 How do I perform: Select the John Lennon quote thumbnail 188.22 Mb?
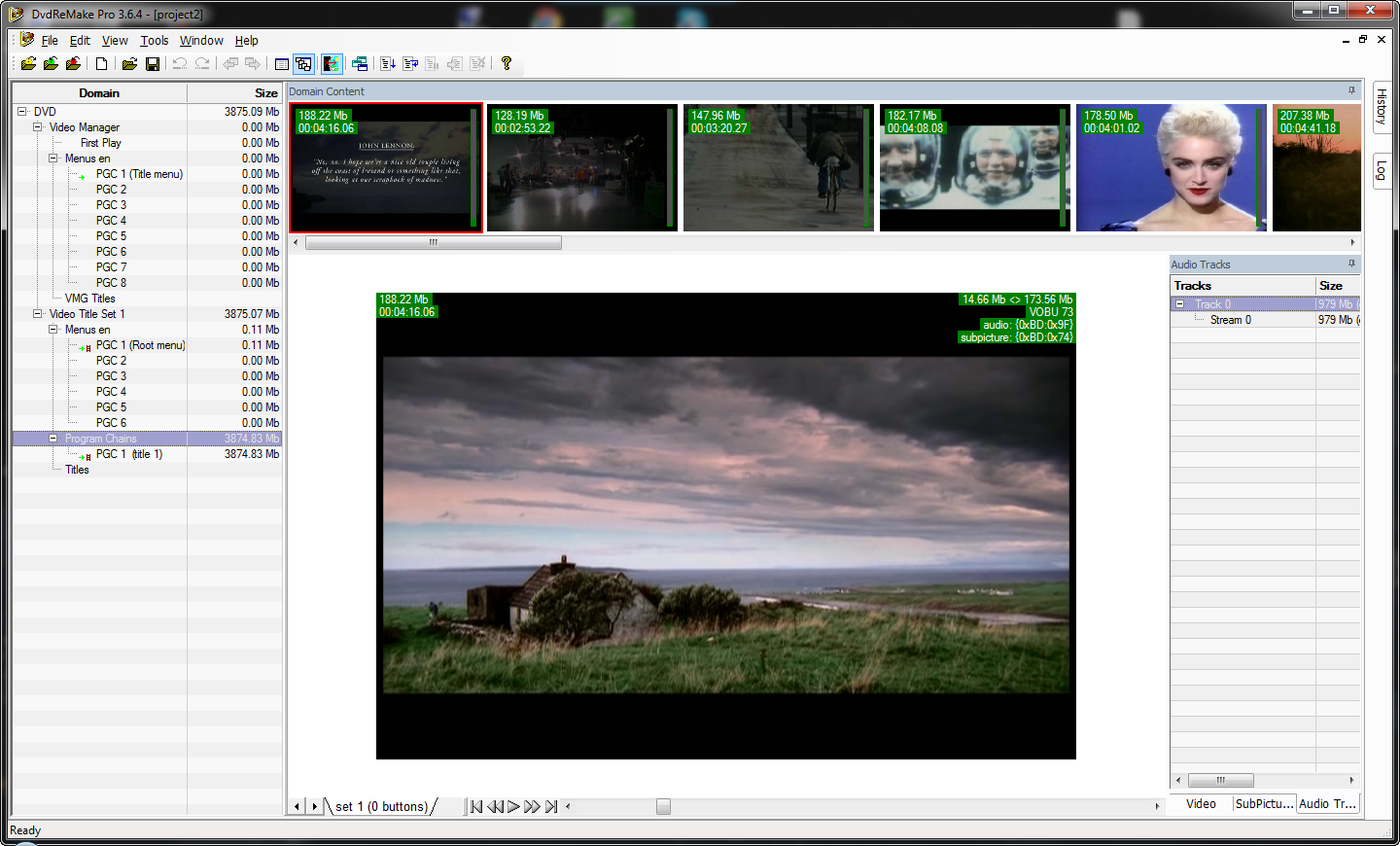(386, 168)
